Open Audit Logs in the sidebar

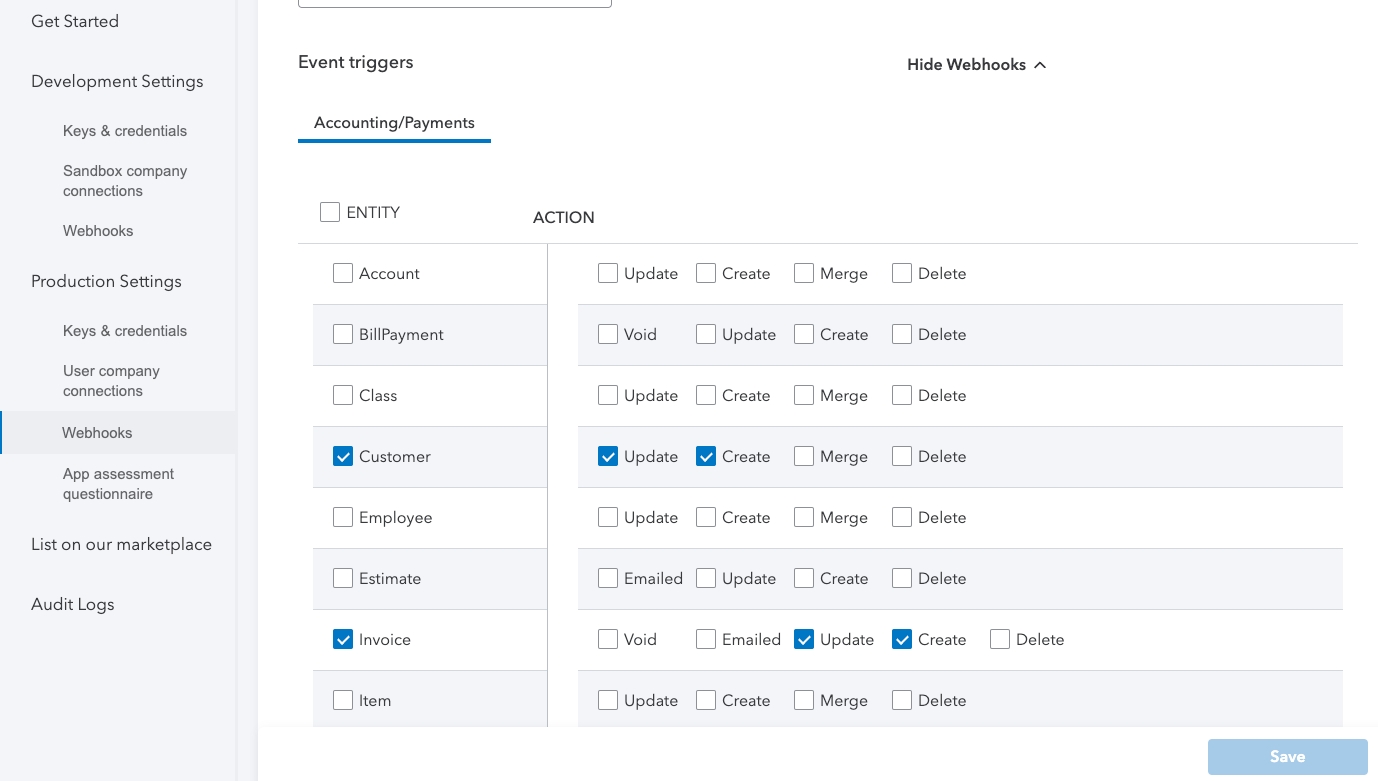coord(73,604)
